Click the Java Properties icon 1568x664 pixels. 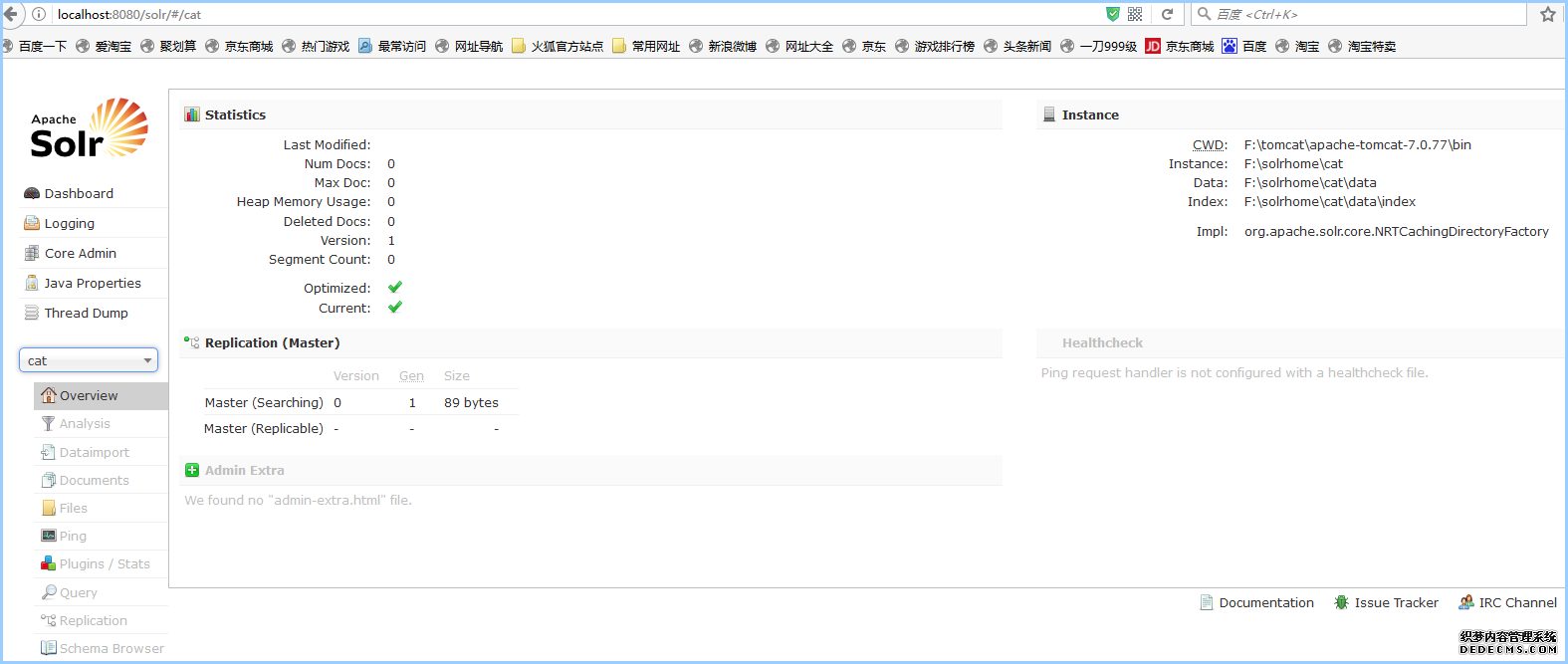32,283
